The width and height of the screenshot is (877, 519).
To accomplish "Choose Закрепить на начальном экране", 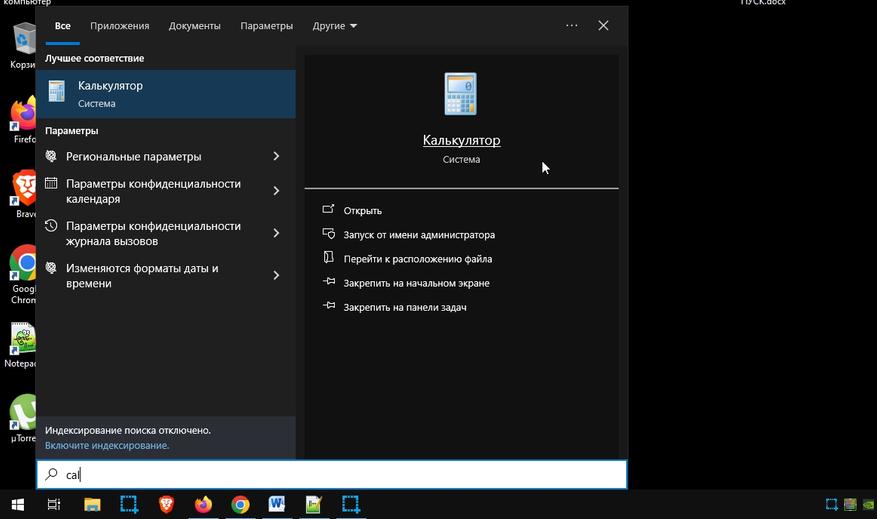I will pyautogui.click(x=416, y=283).
